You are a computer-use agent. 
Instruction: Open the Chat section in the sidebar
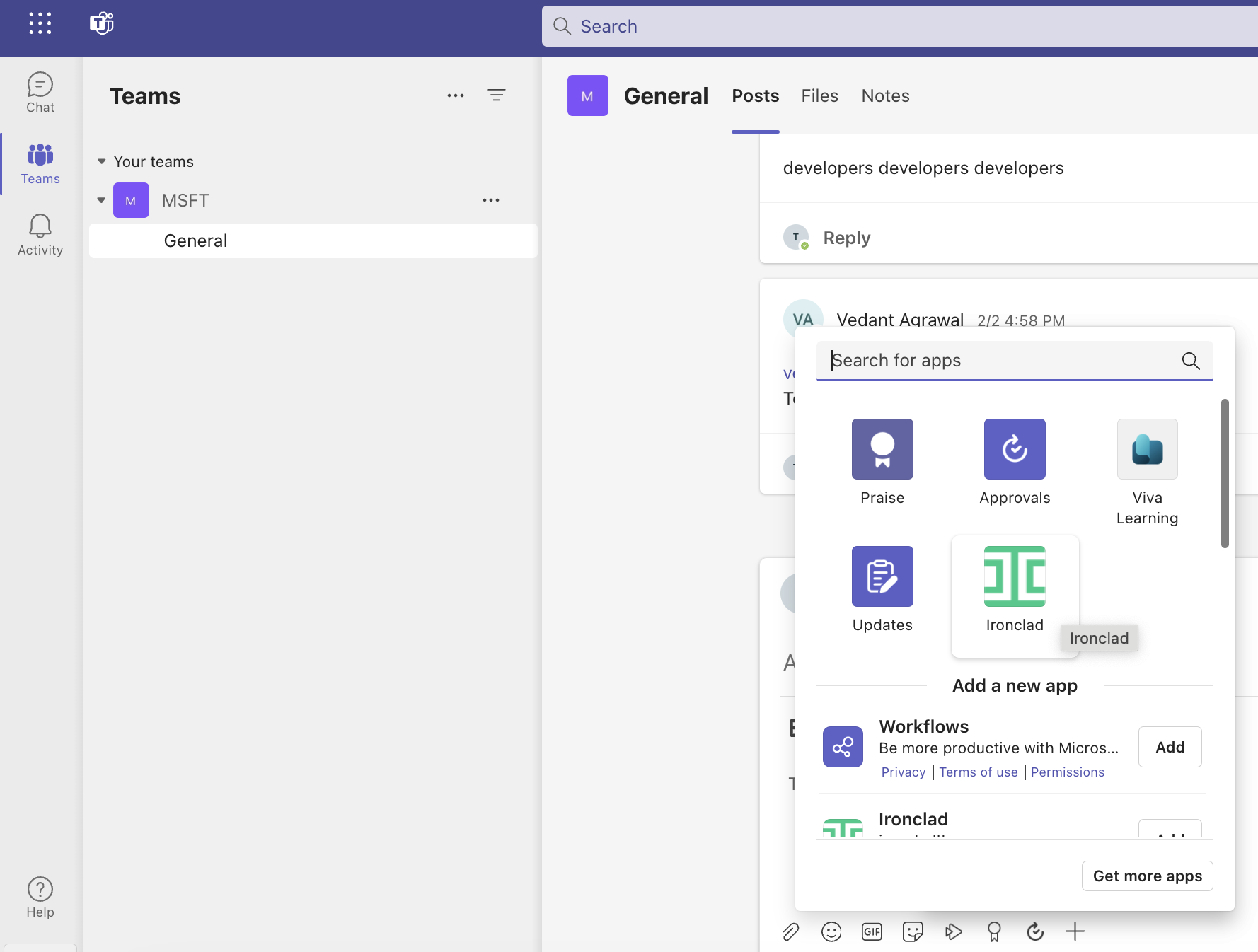[40, 92]
